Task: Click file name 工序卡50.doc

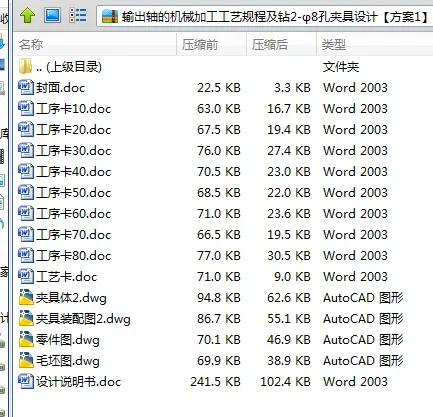Action: tap(74, 193)
